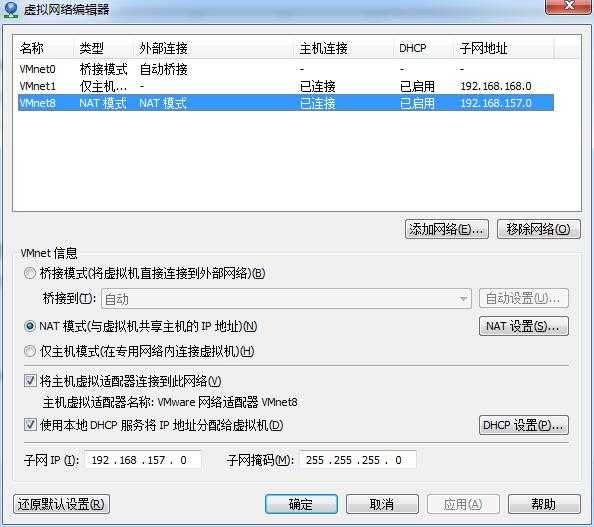Click the 应用(A) button

[463, 504]
